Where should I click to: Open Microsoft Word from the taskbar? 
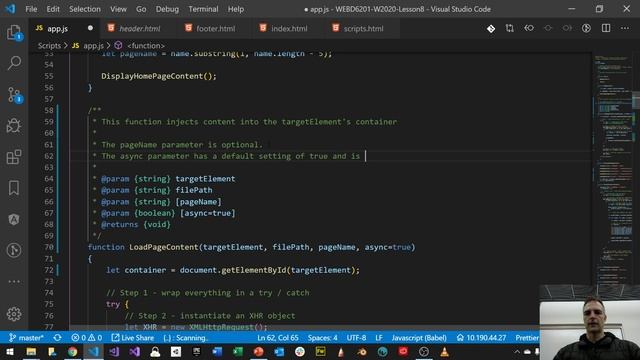[x=217, y=351]
